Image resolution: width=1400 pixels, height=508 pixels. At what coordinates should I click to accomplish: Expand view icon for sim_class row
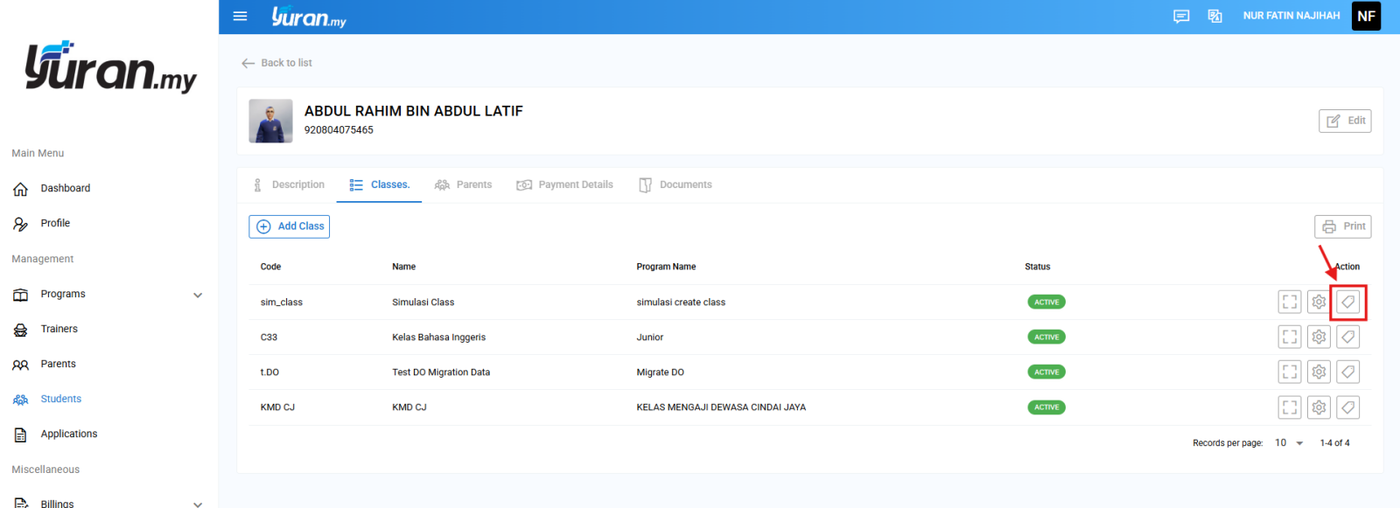click(1290, 302)
